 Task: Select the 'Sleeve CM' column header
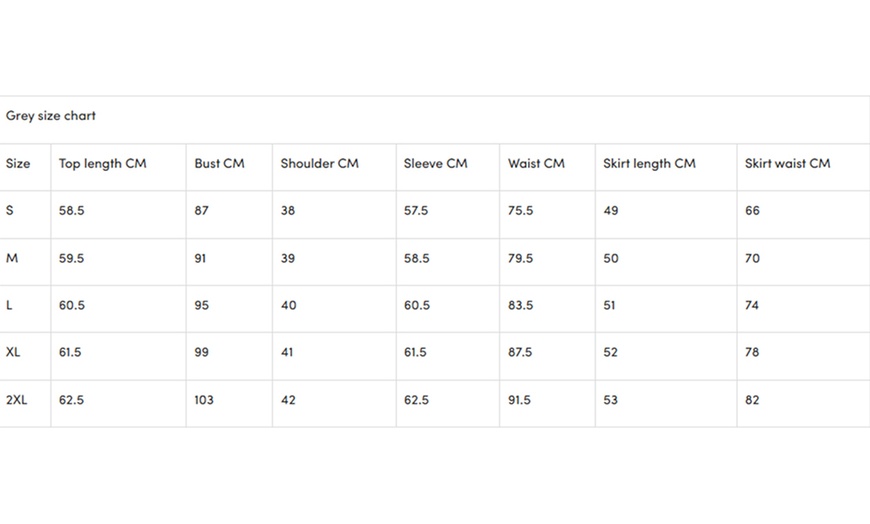point(435,164)
